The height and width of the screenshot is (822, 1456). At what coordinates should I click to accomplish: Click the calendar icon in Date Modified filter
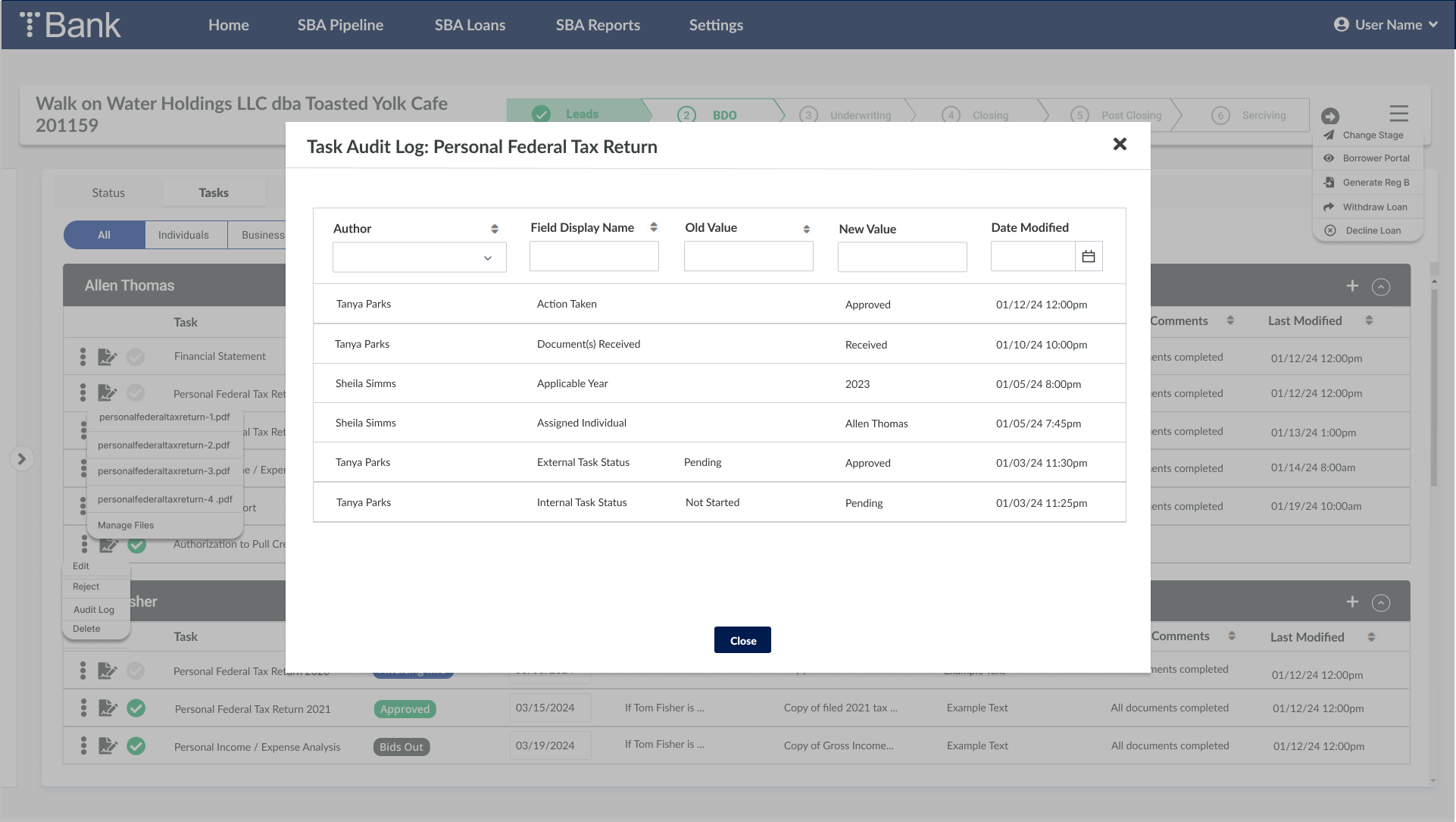1089,257
